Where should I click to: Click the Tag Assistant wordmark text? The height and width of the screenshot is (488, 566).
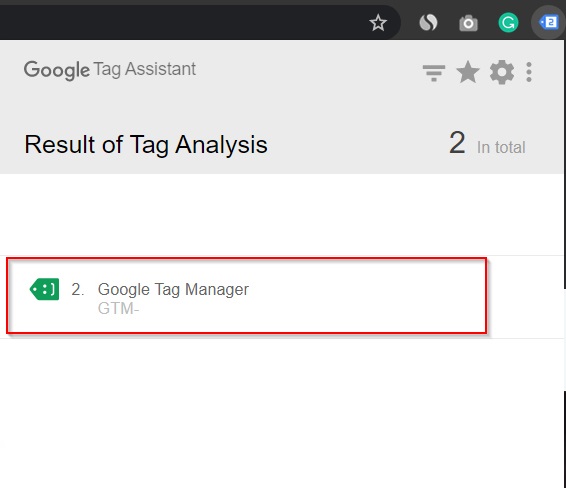tap(145, 69)
